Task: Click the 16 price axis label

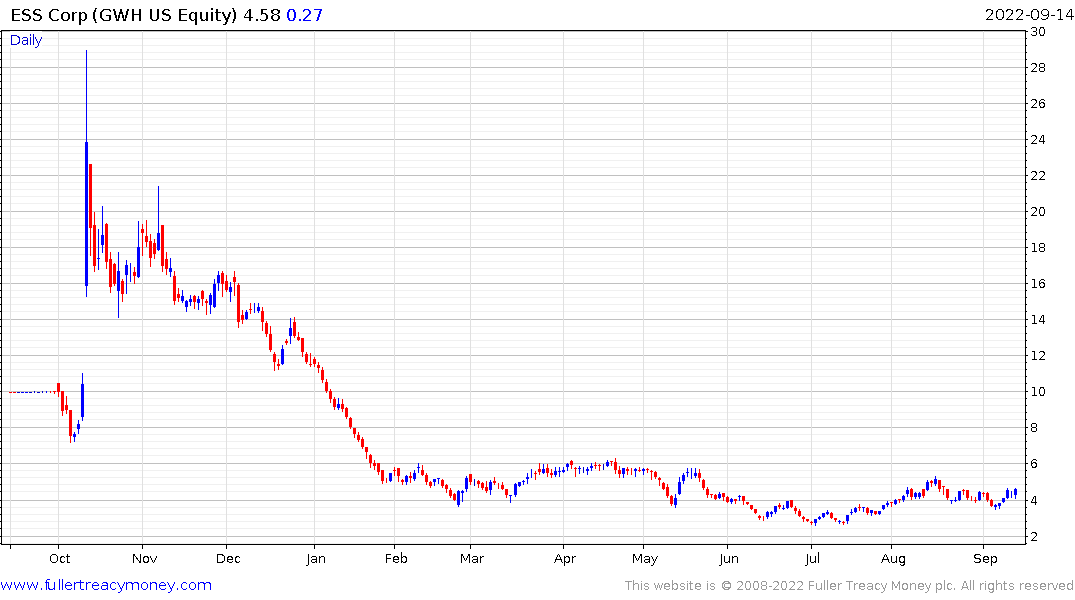Action: (1038, 284)
